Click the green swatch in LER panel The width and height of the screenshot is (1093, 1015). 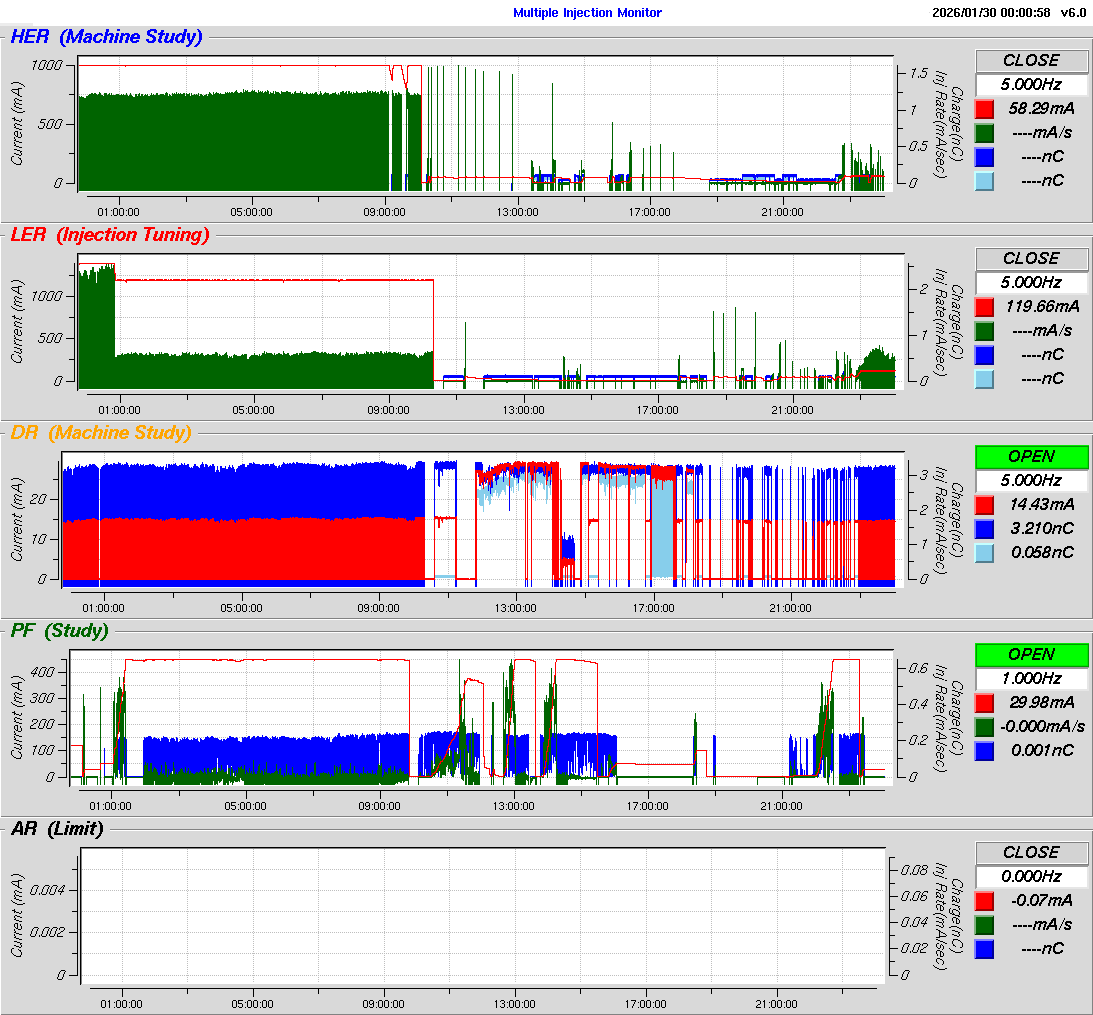pyautogui.click(x=984, y=330)
